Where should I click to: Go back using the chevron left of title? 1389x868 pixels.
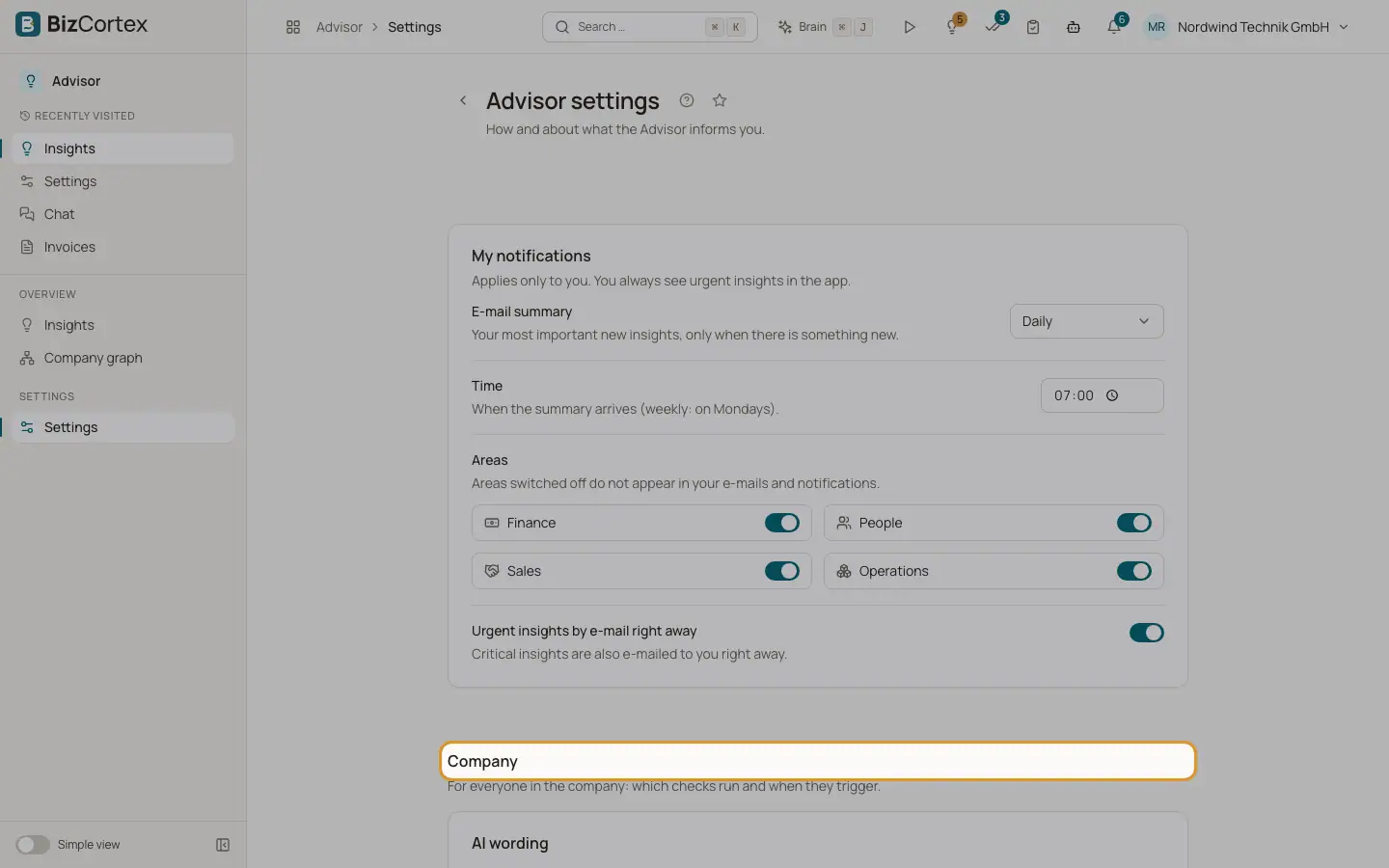[x=463, y=100]
